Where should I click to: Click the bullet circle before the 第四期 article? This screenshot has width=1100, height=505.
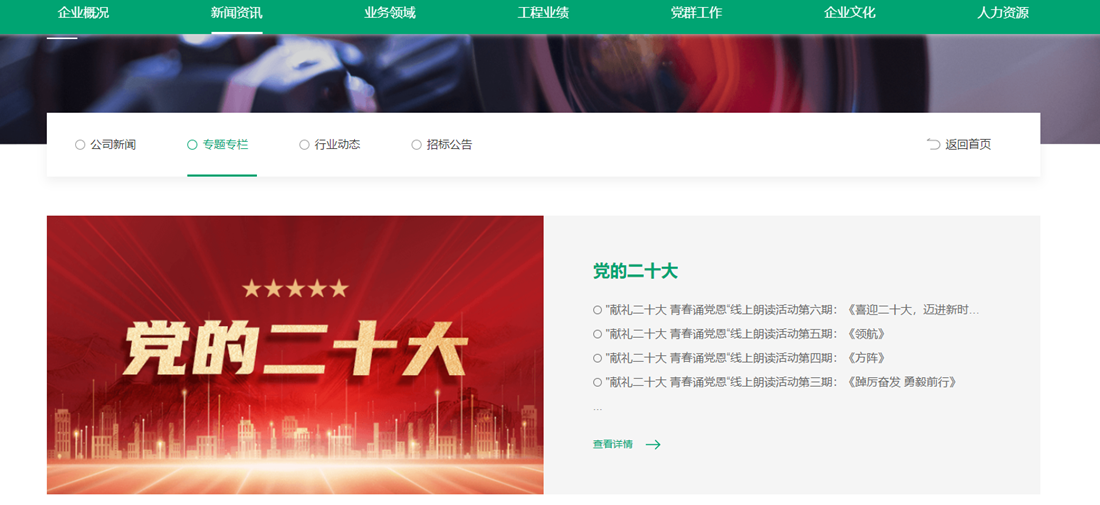(x=597, y=358)
